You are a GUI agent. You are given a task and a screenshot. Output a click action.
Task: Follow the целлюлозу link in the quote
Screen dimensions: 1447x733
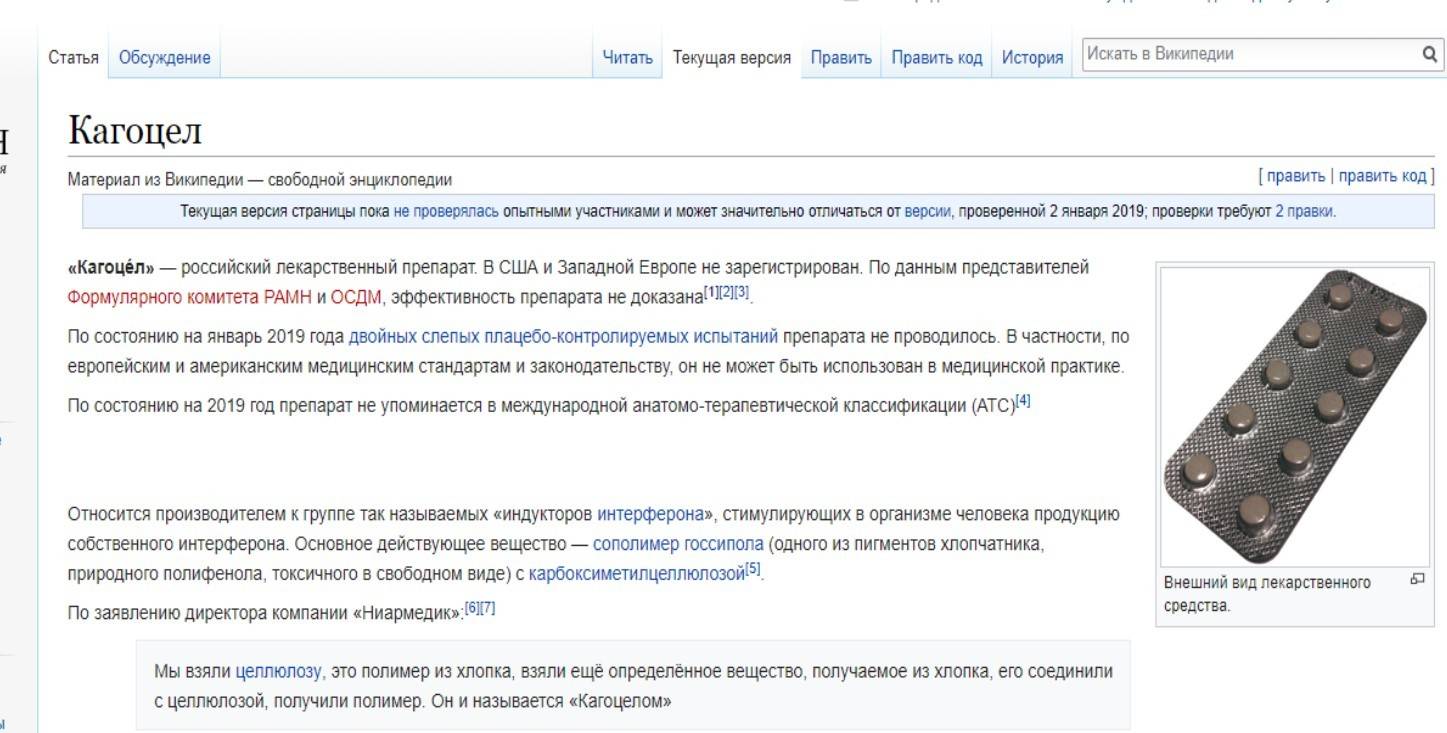coord(279,671)
